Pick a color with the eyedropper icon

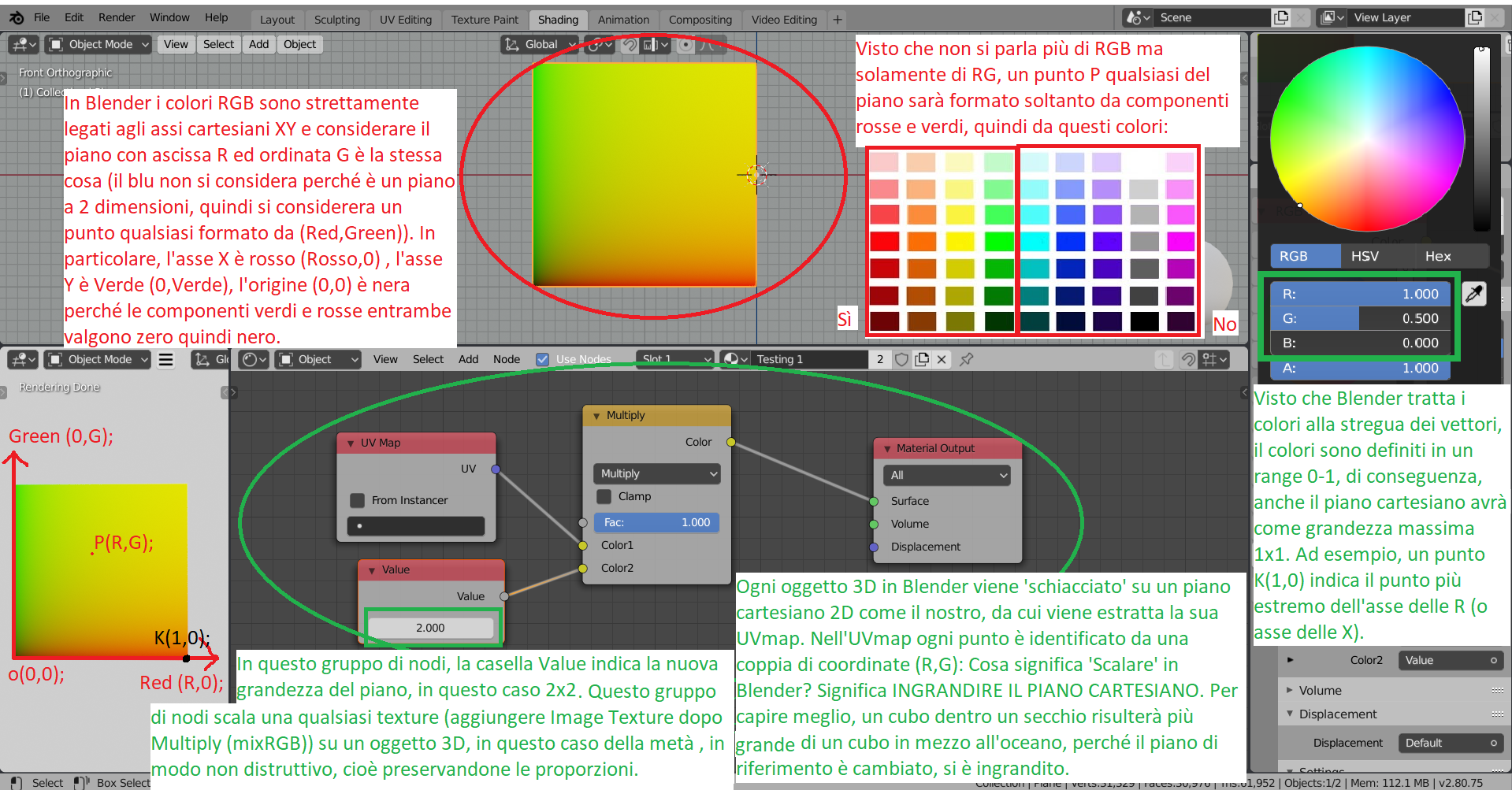click(1474, 294)
